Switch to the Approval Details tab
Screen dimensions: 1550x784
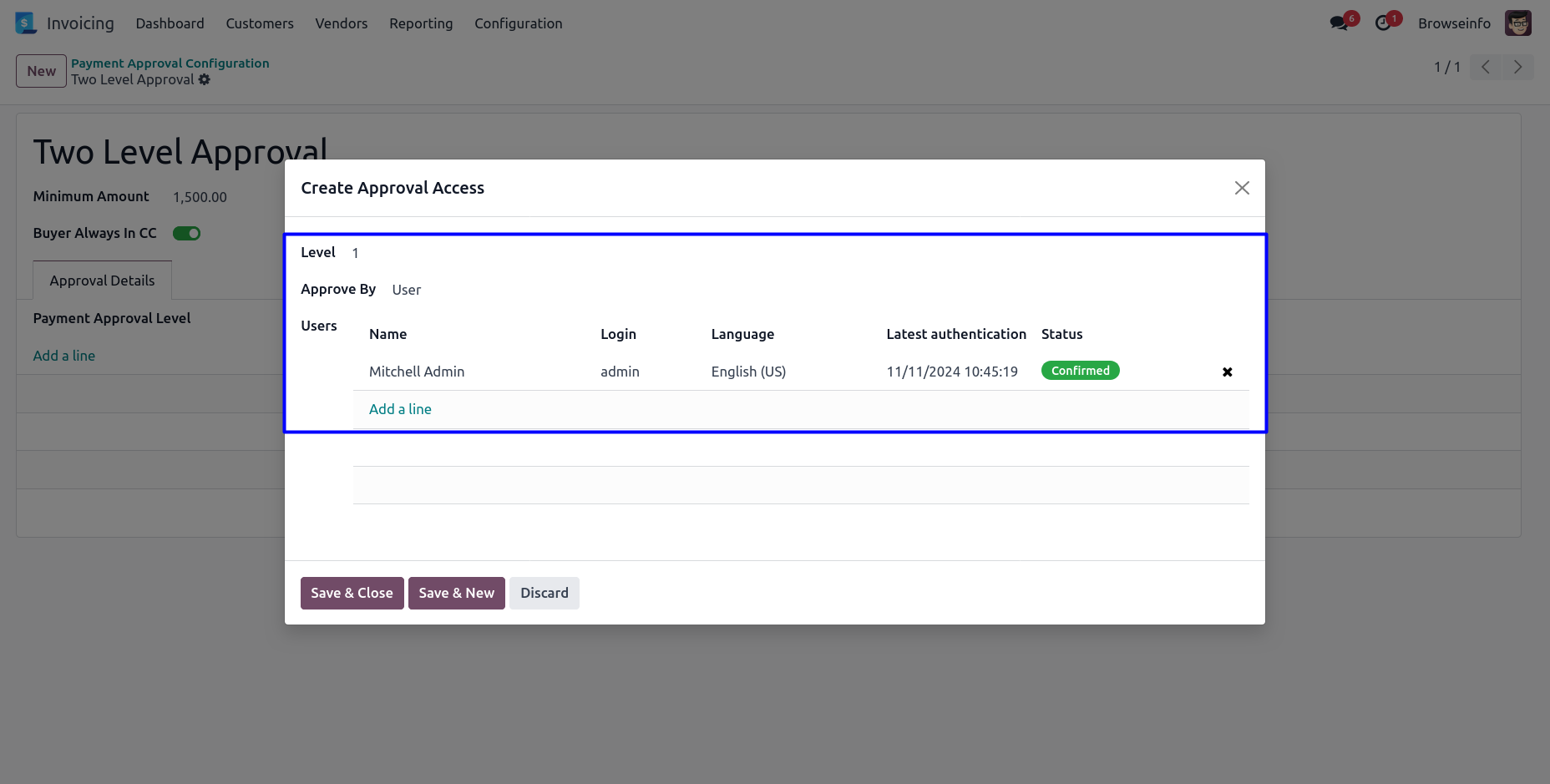tap(102, 281)
